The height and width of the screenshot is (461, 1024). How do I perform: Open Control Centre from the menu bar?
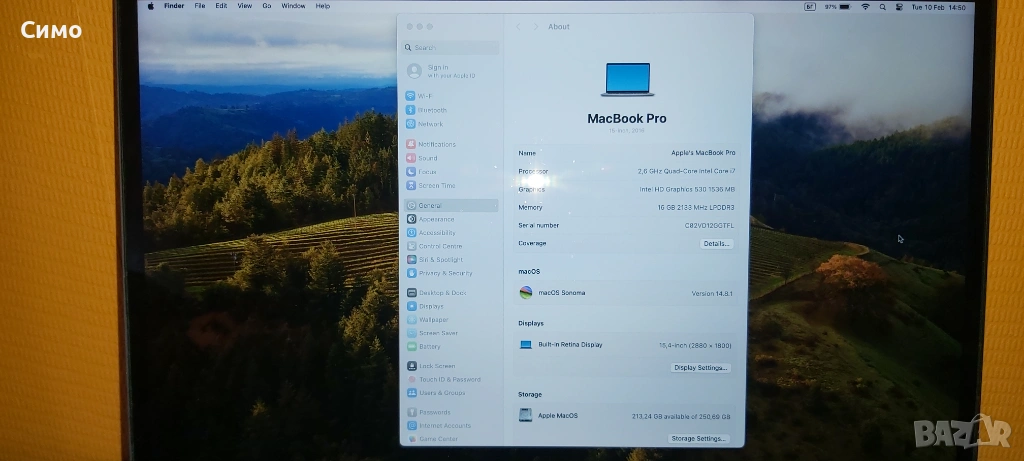[x=900, y=7]
